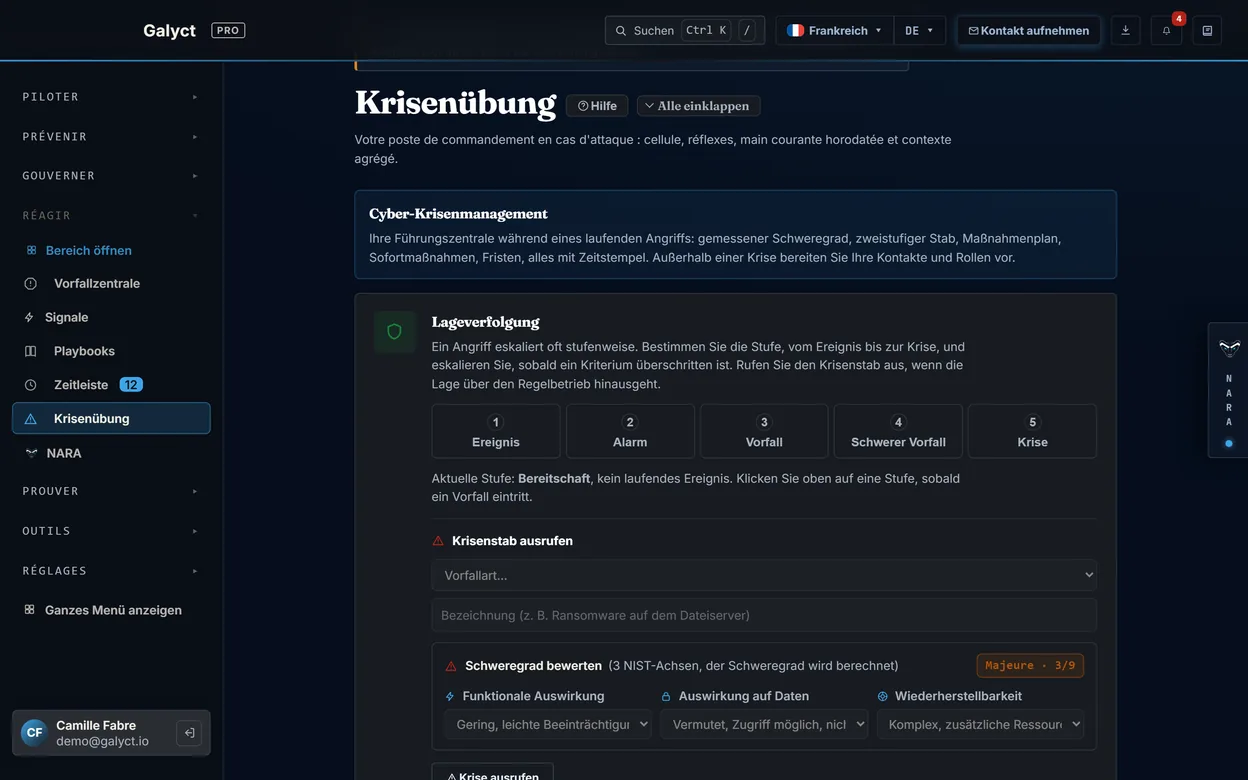Go to Signale in the sidebar
The image size is (1248, 780).
(x=111, y=317)
